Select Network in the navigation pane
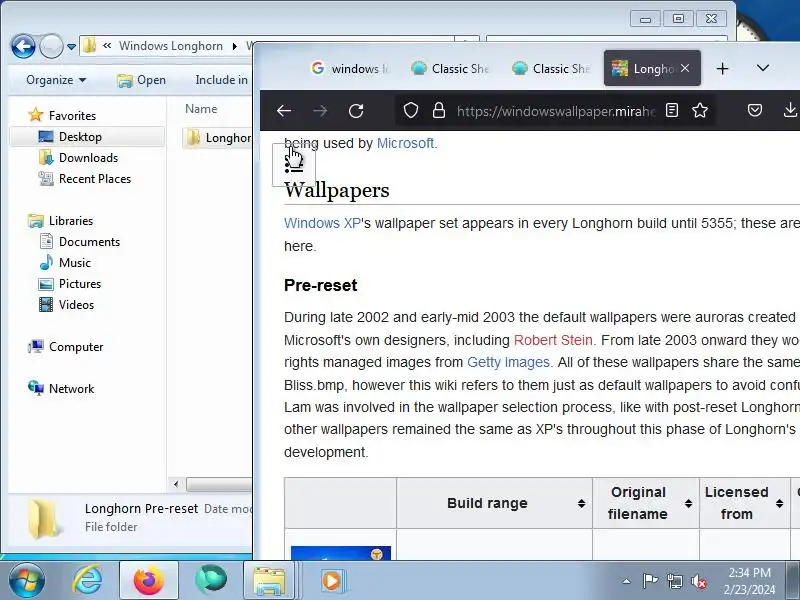Image resolution: width=800 pixels, height=600 pixels. tap(71, 389)
